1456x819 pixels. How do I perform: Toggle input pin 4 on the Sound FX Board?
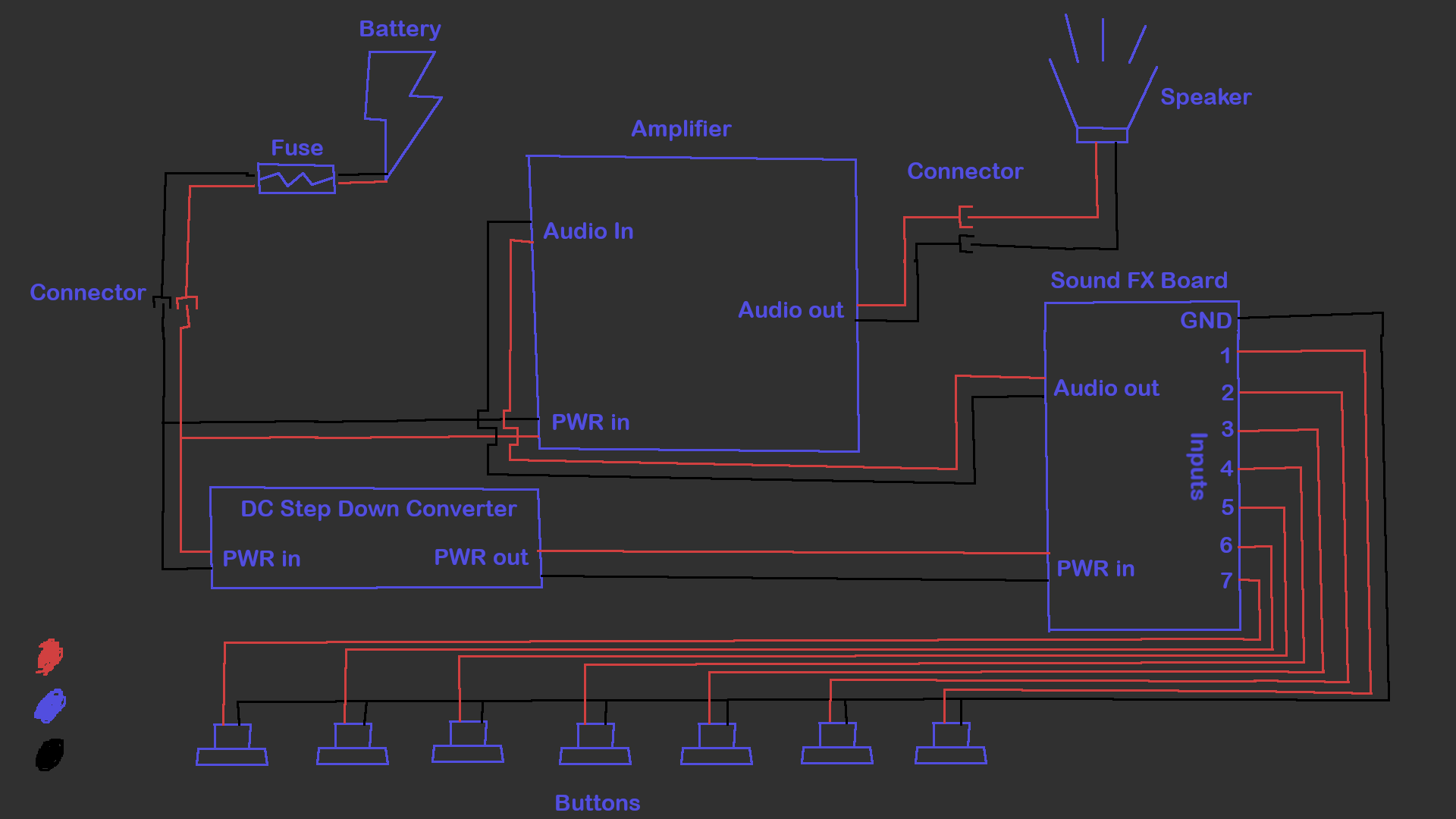(x=1227, y=469)
